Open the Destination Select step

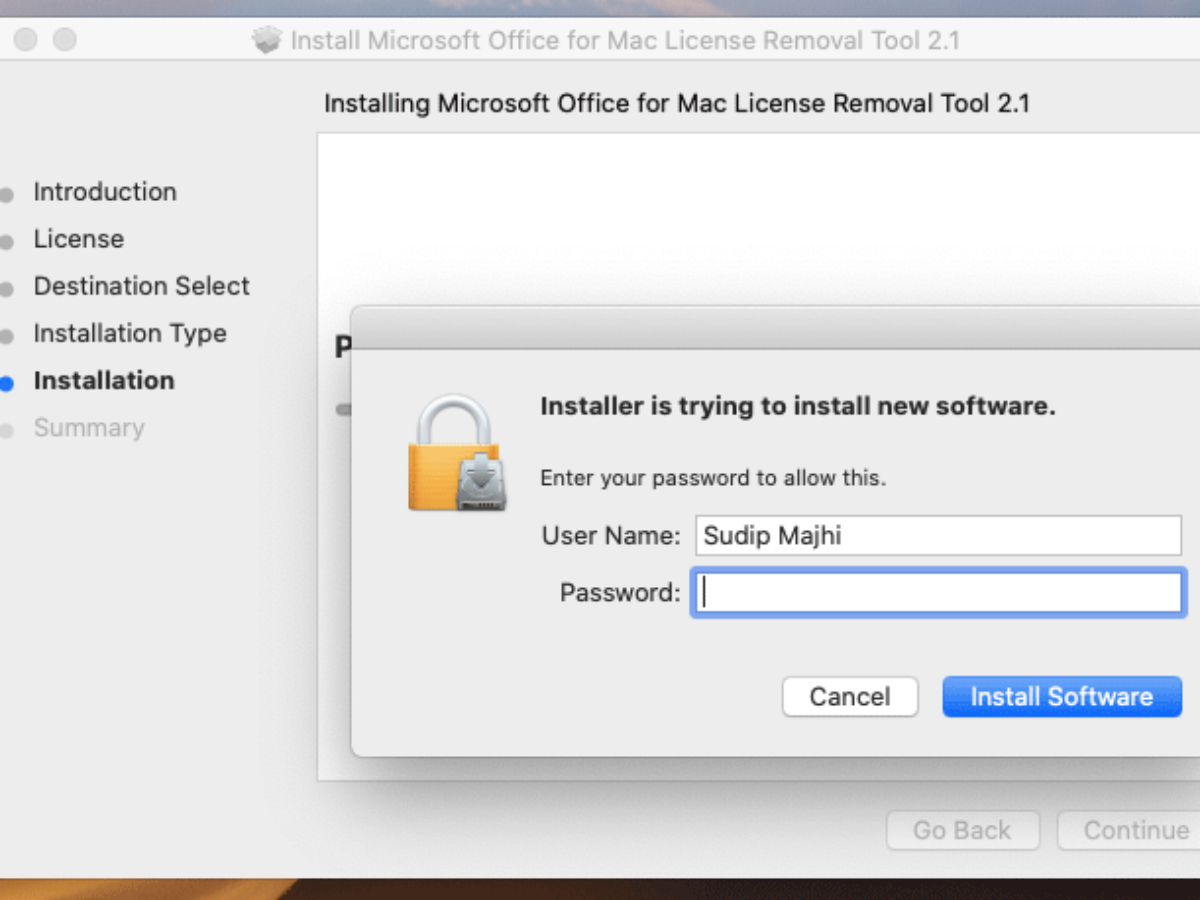coord(142,286)
